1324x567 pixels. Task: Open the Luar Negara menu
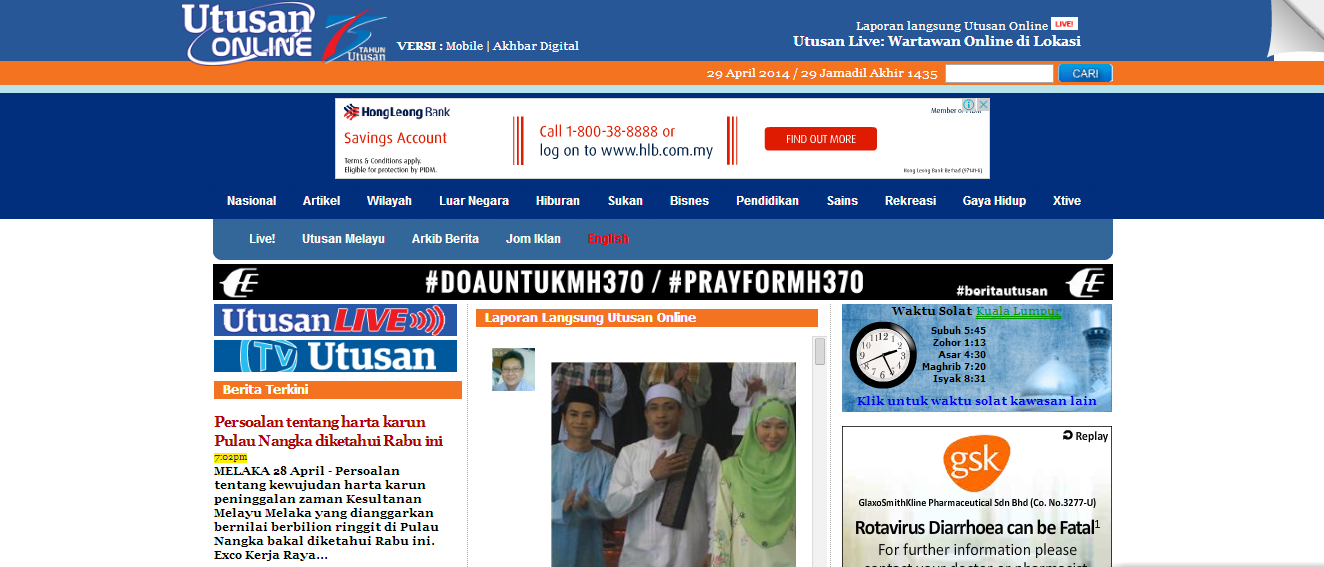[x=474, y=201]
